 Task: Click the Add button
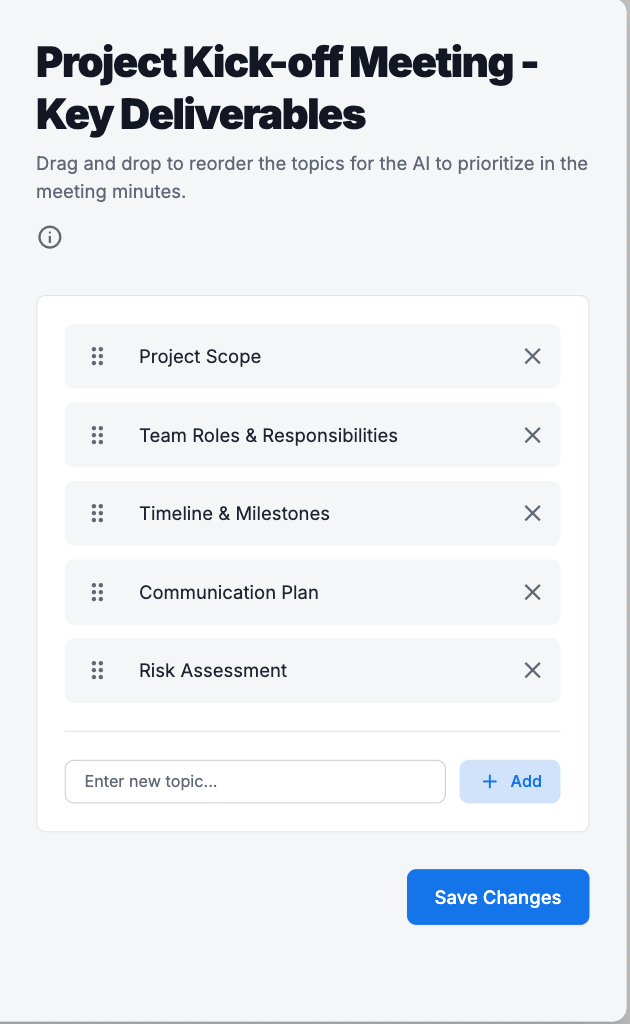[x=510, y=782]
